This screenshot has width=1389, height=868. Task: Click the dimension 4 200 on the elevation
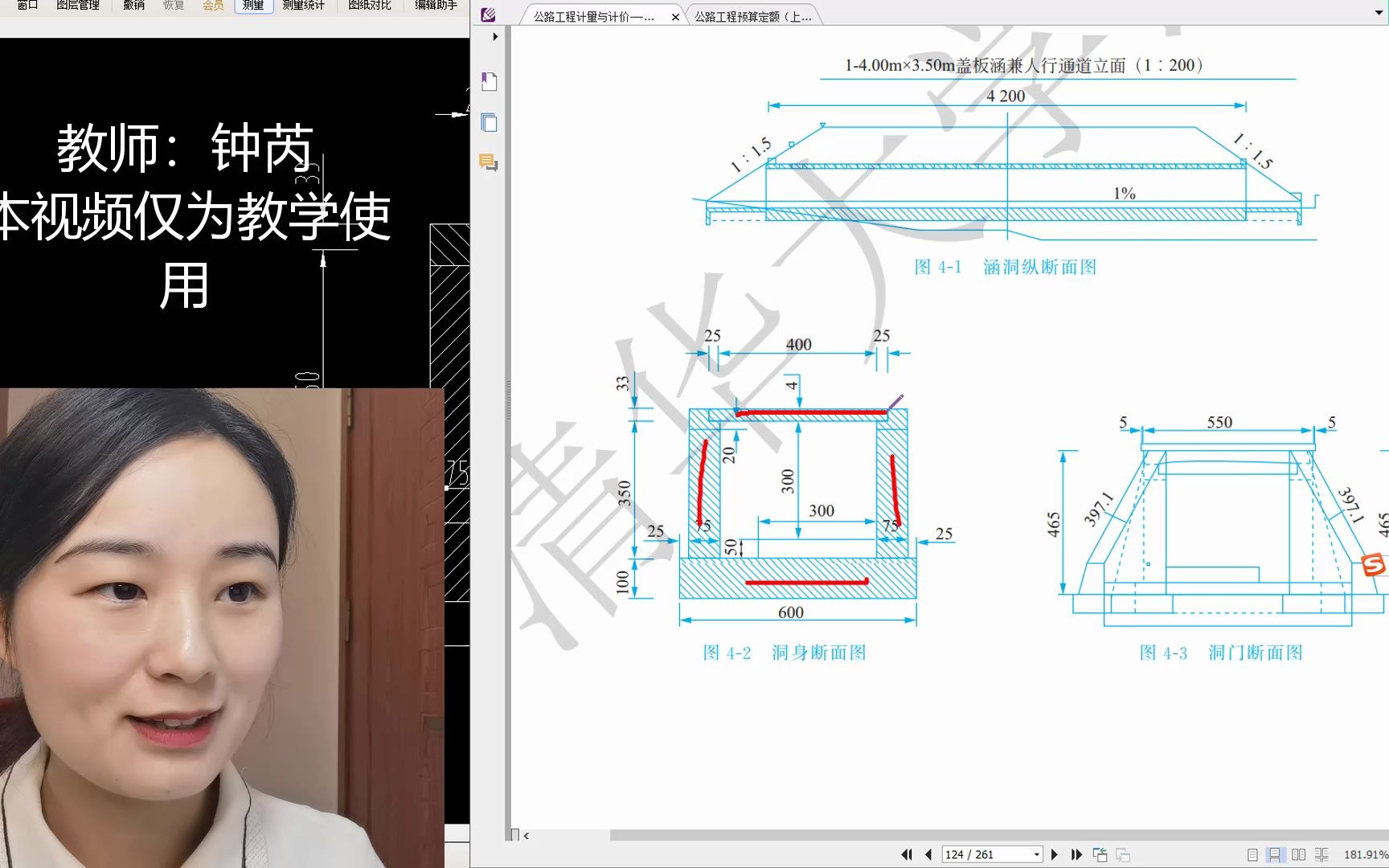point(1006,96)
